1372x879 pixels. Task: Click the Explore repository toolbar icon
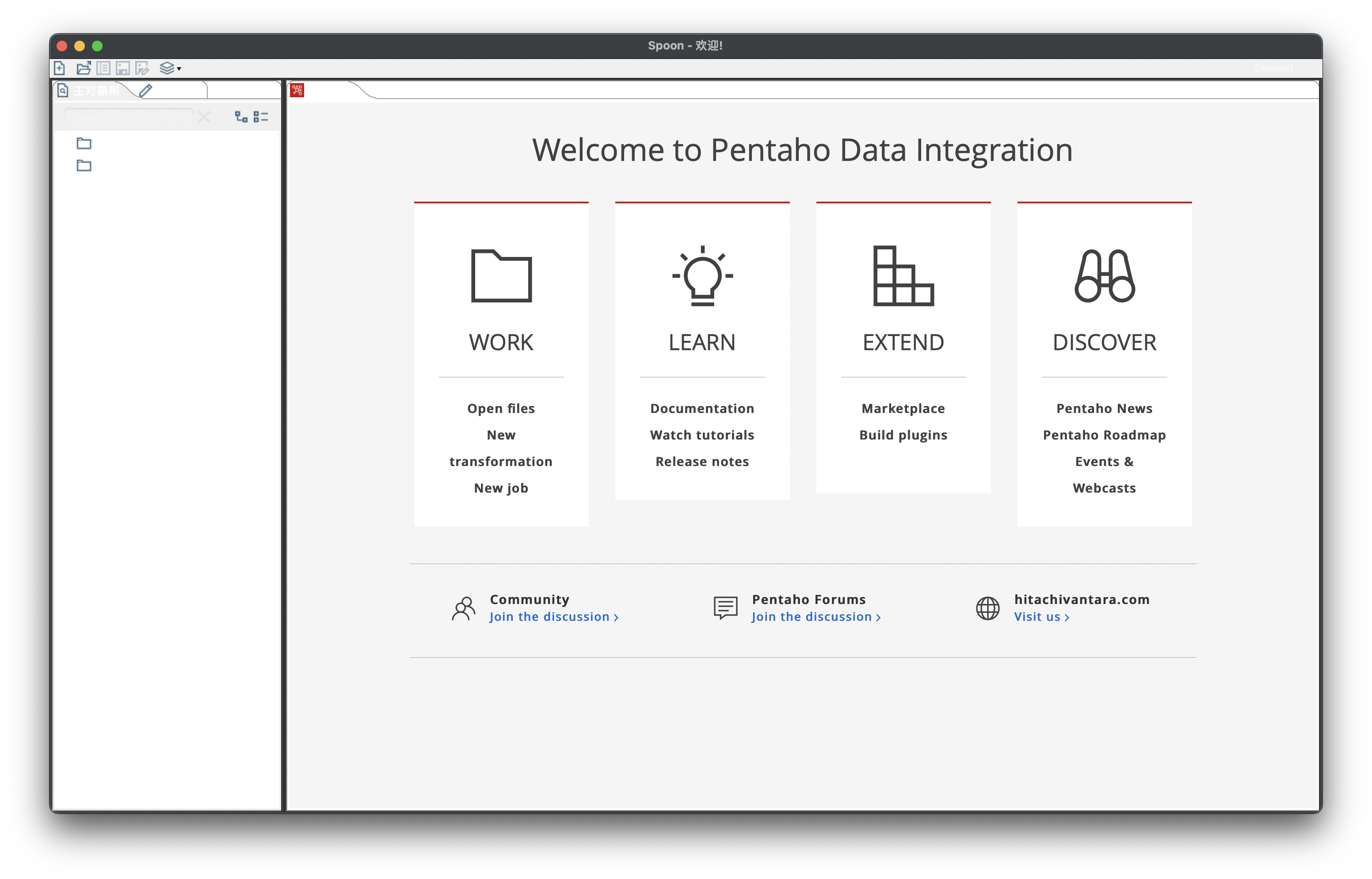(103, 69)
